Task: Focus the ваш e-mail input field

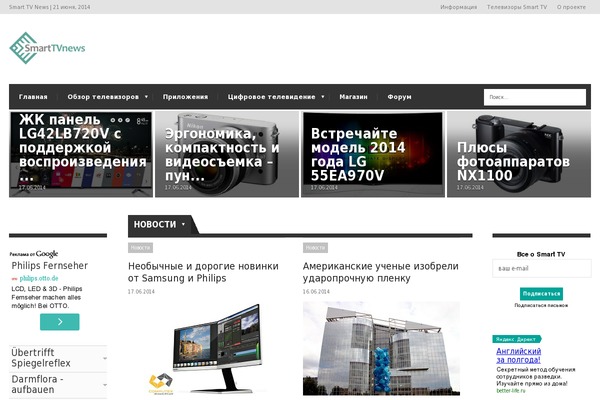Action: pos(541,268)
